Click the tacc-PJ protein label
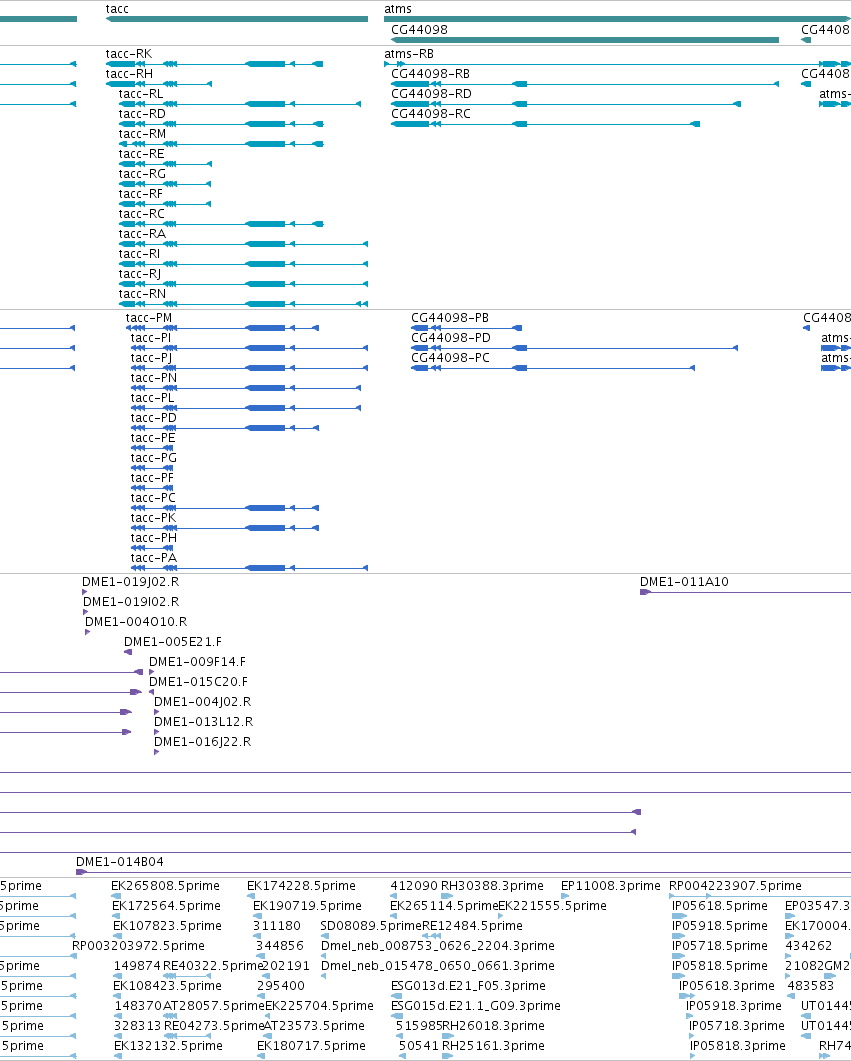 (151, 358)
